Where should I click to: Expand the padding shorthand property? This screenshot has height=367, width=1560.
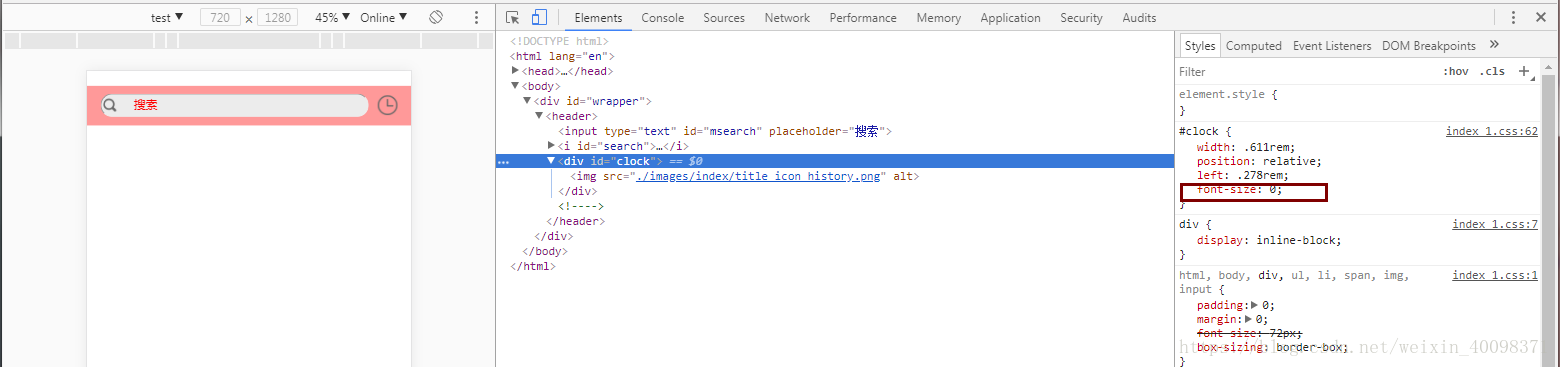tap(1255, 305)
